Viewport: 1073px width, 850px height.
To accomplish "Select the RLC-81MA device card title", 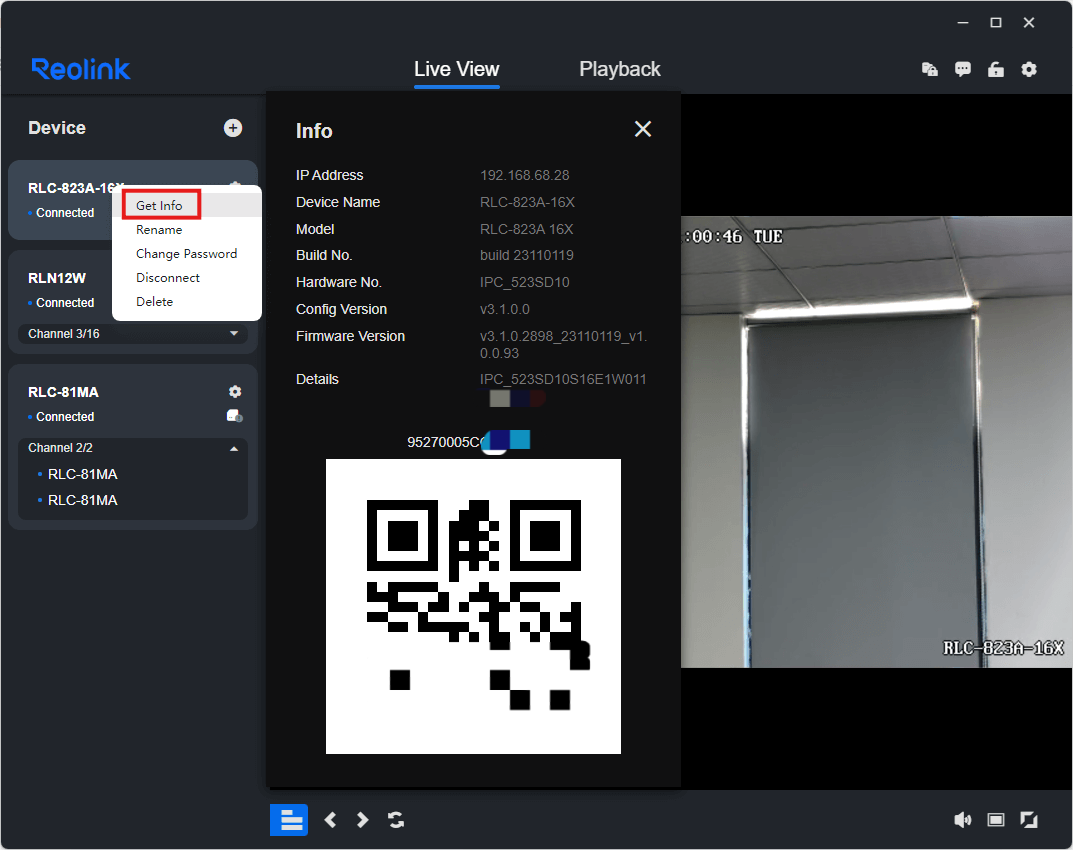I will click(63, 392).
